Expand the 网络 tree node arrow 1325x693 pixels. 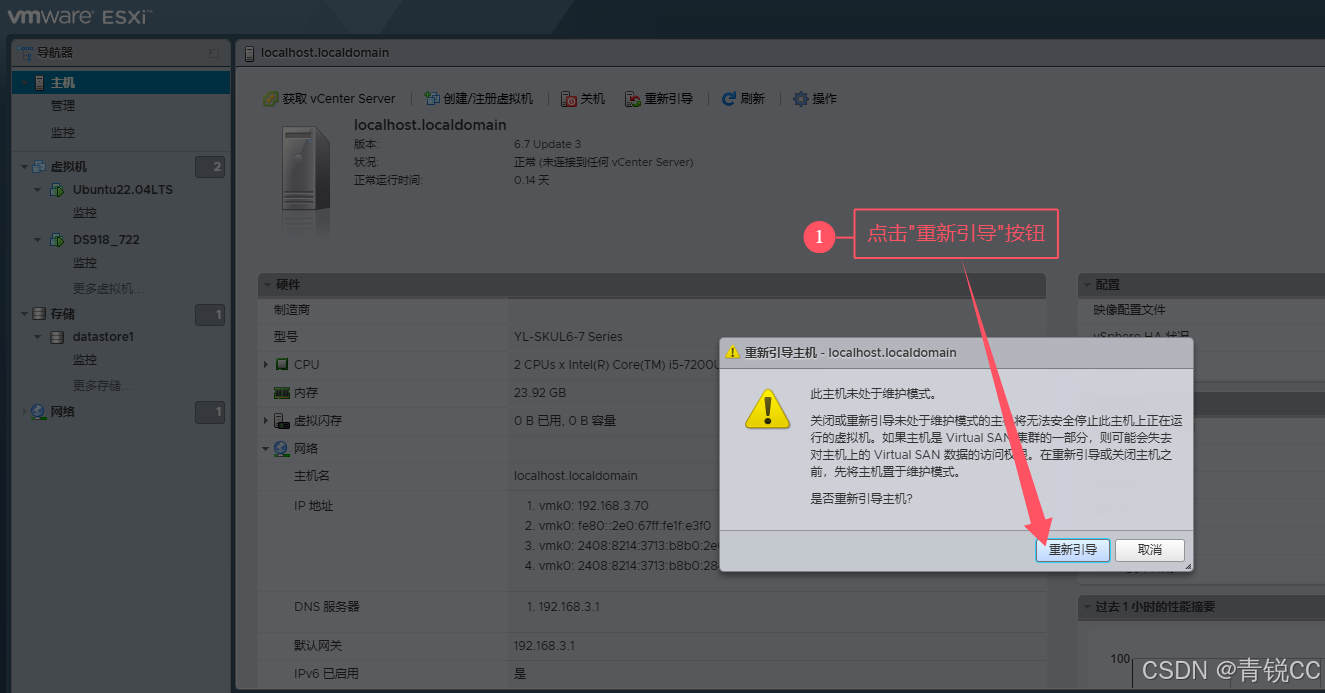[x=24, y=412]
